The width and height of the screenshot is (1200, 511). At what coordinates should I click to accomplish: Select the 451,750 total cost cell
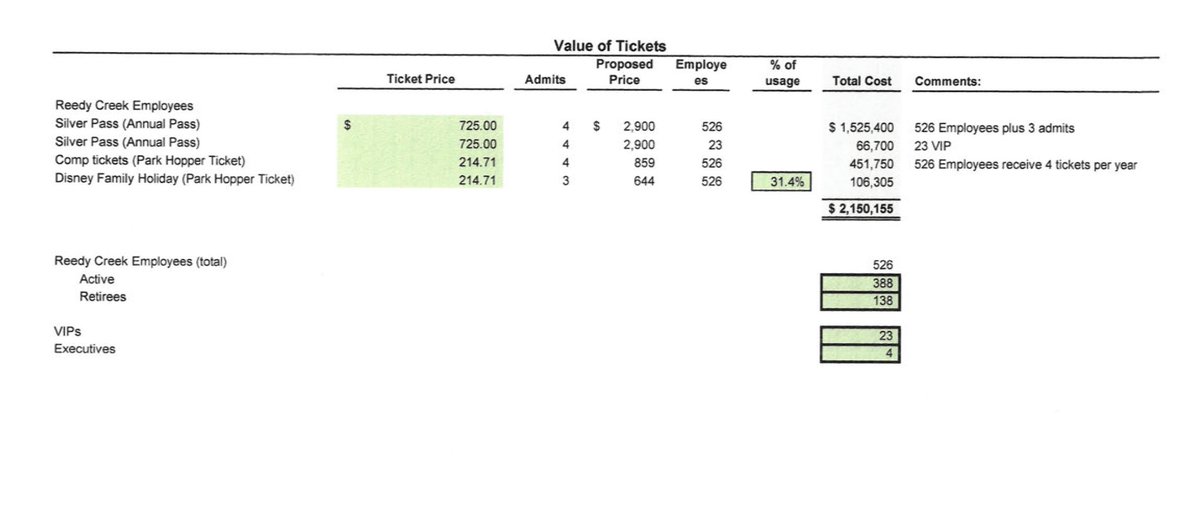[870, 164]
